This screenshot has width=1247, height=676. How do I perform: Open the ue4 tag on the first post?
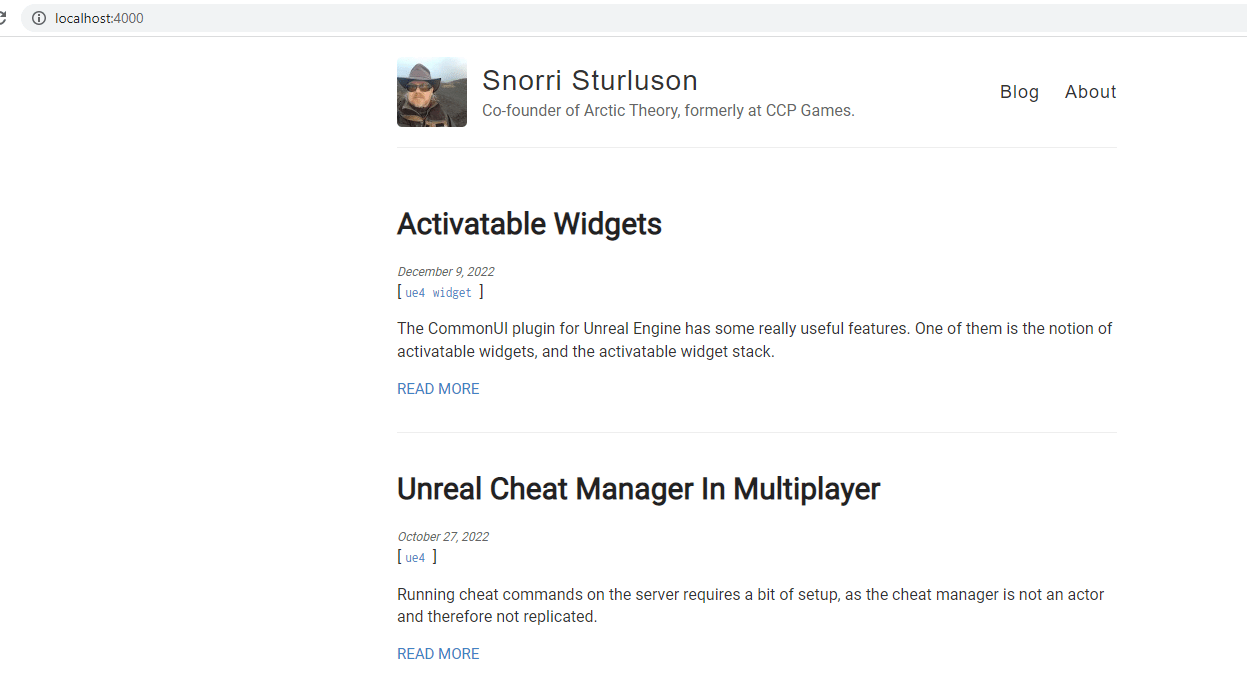coord(415,292)
